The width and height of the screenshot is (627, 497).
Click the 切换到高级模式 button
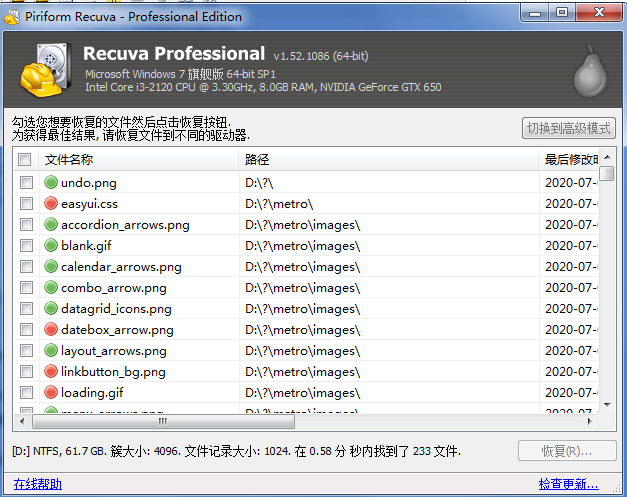coord(569,128)
